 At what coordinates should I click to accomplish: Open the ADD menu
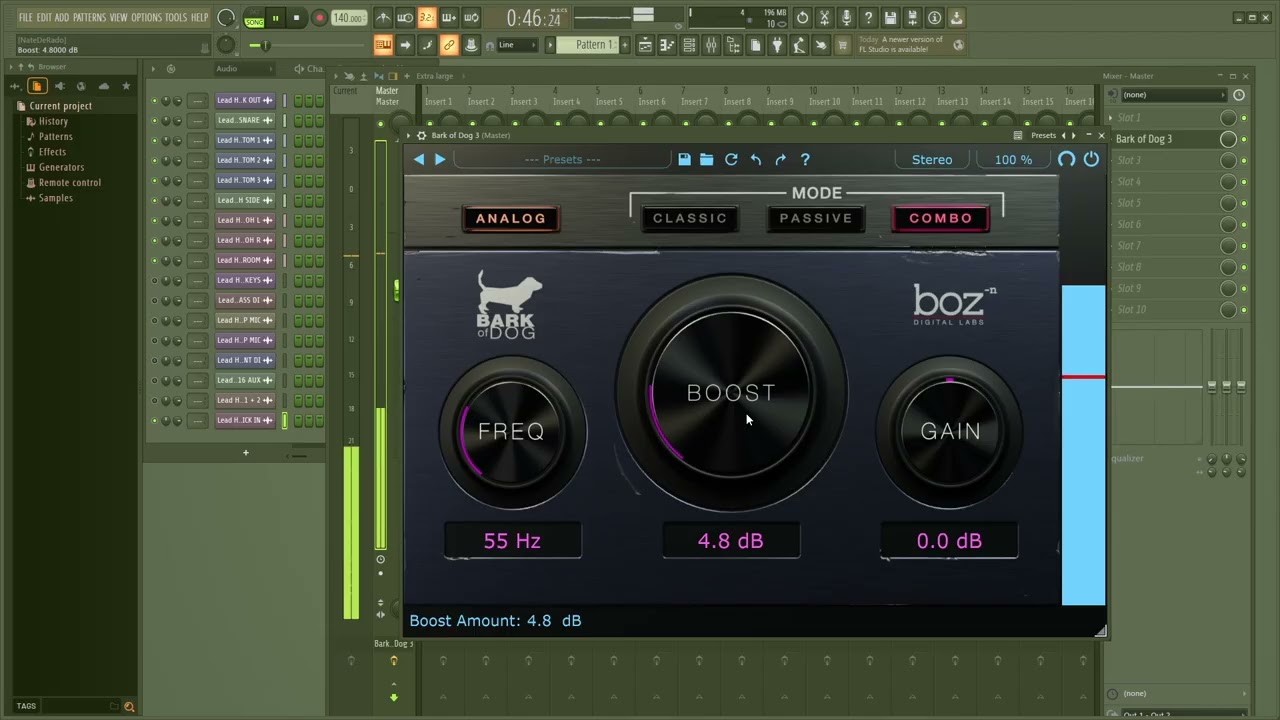point(62,18)
